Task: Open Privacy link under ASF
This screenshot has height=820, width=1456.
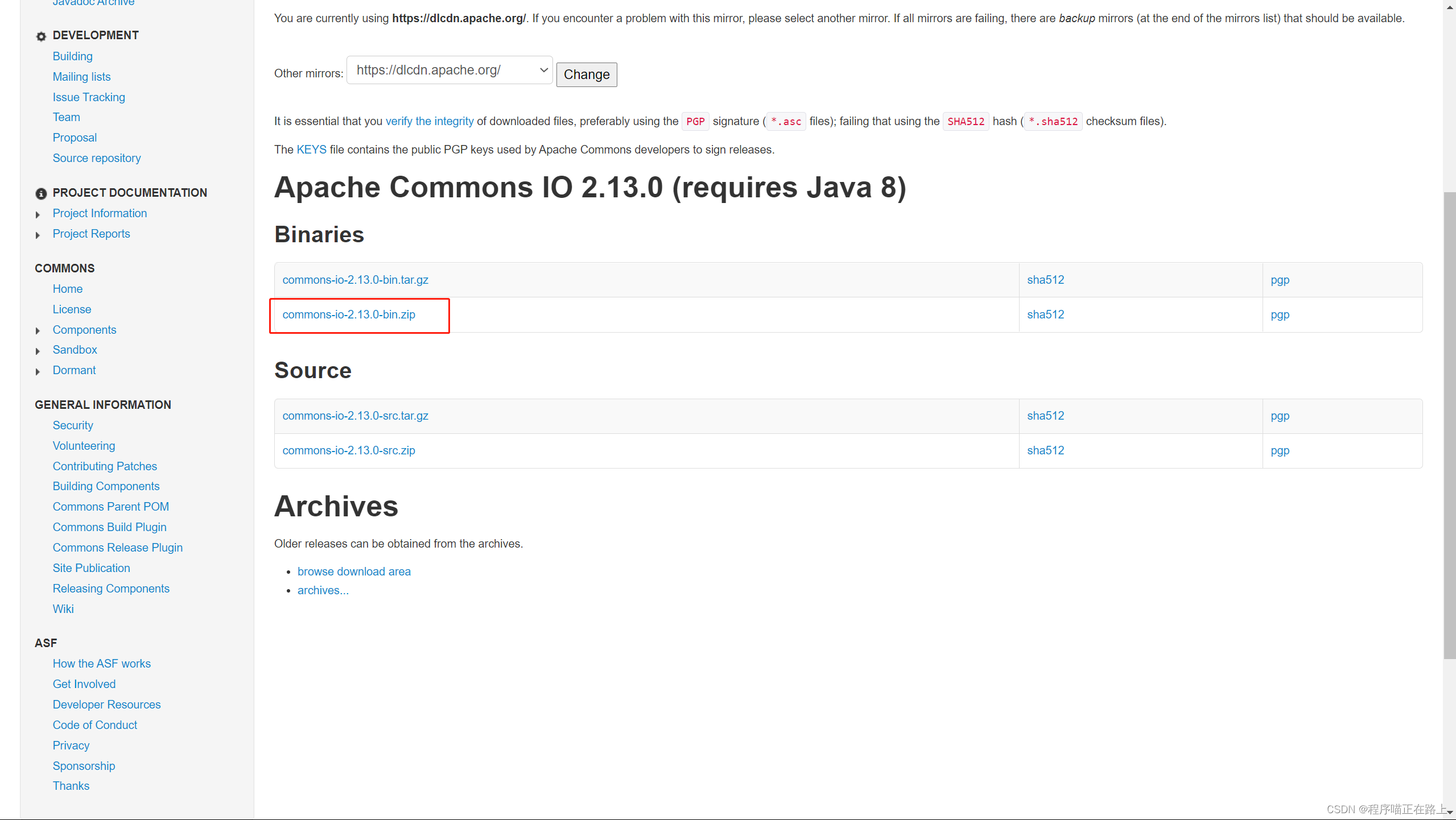Action: pyautogui.click(x=71, y=746)
